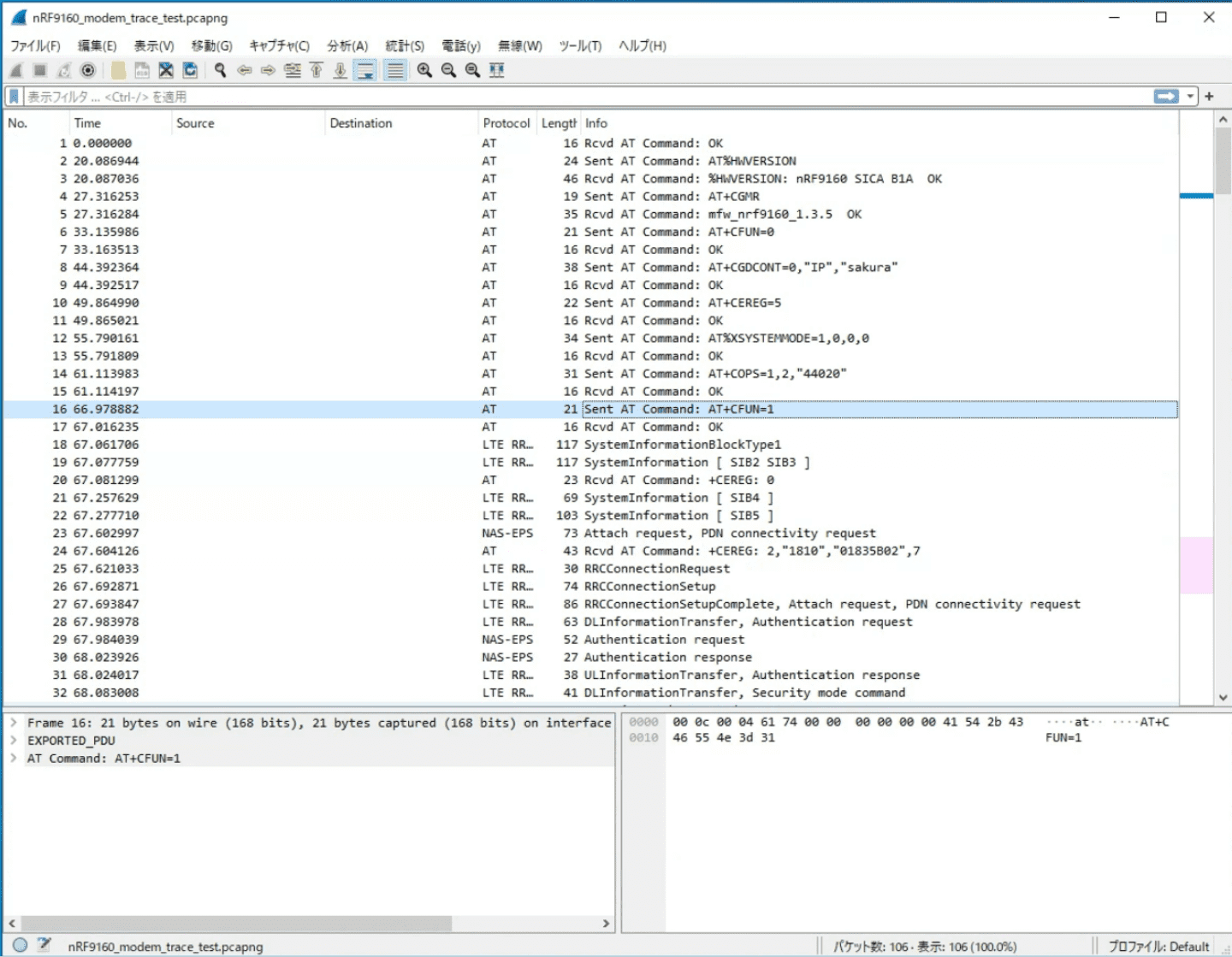Reset text to normal size icon

pos(472,70)
